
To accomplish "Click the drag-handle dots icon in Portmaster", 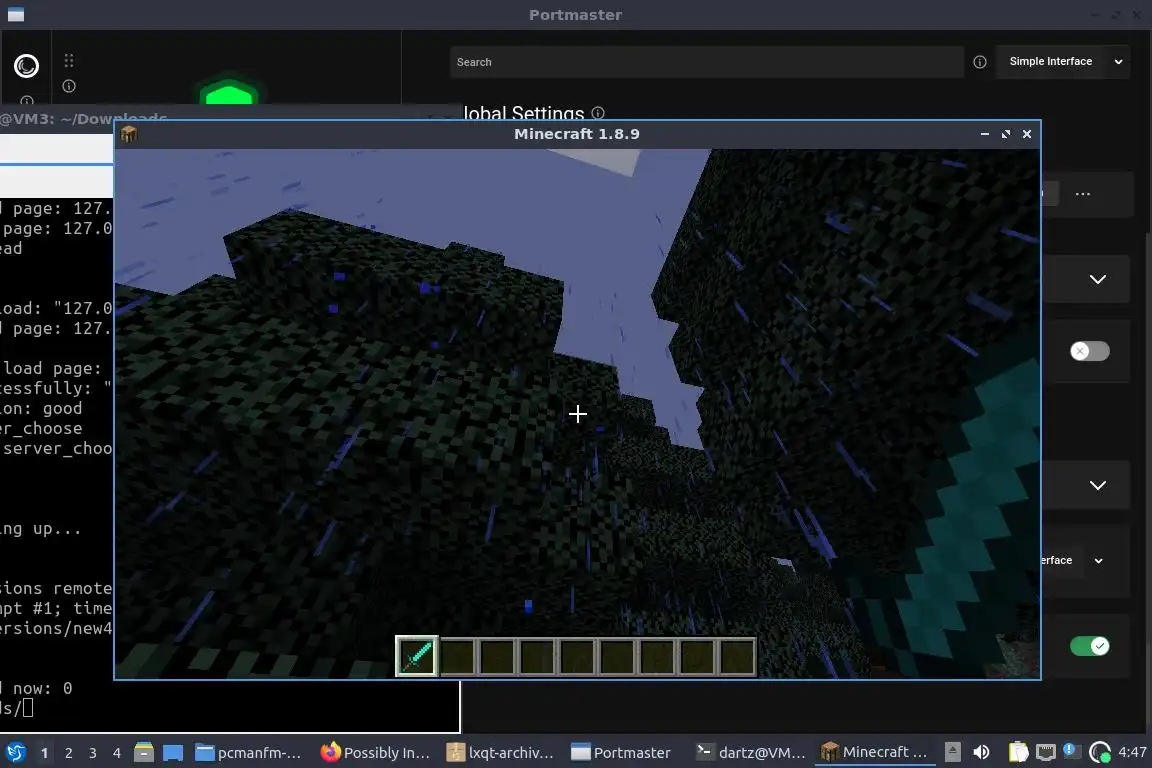I will 69,60.
